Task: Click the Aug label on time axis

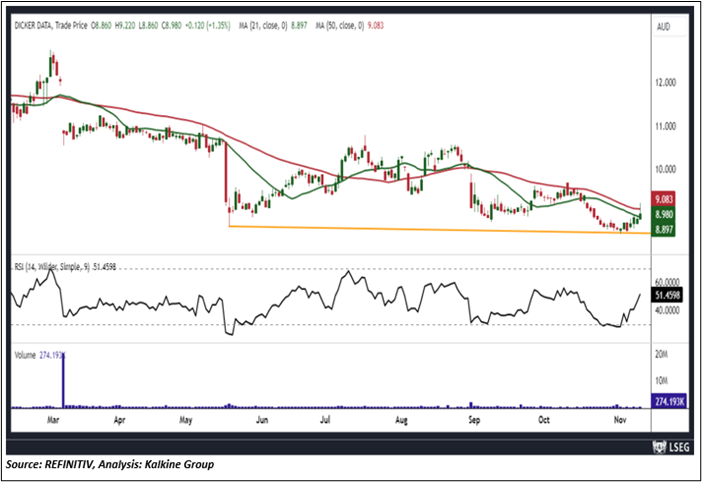Action: pyautogui.click(x=402, y=420)
